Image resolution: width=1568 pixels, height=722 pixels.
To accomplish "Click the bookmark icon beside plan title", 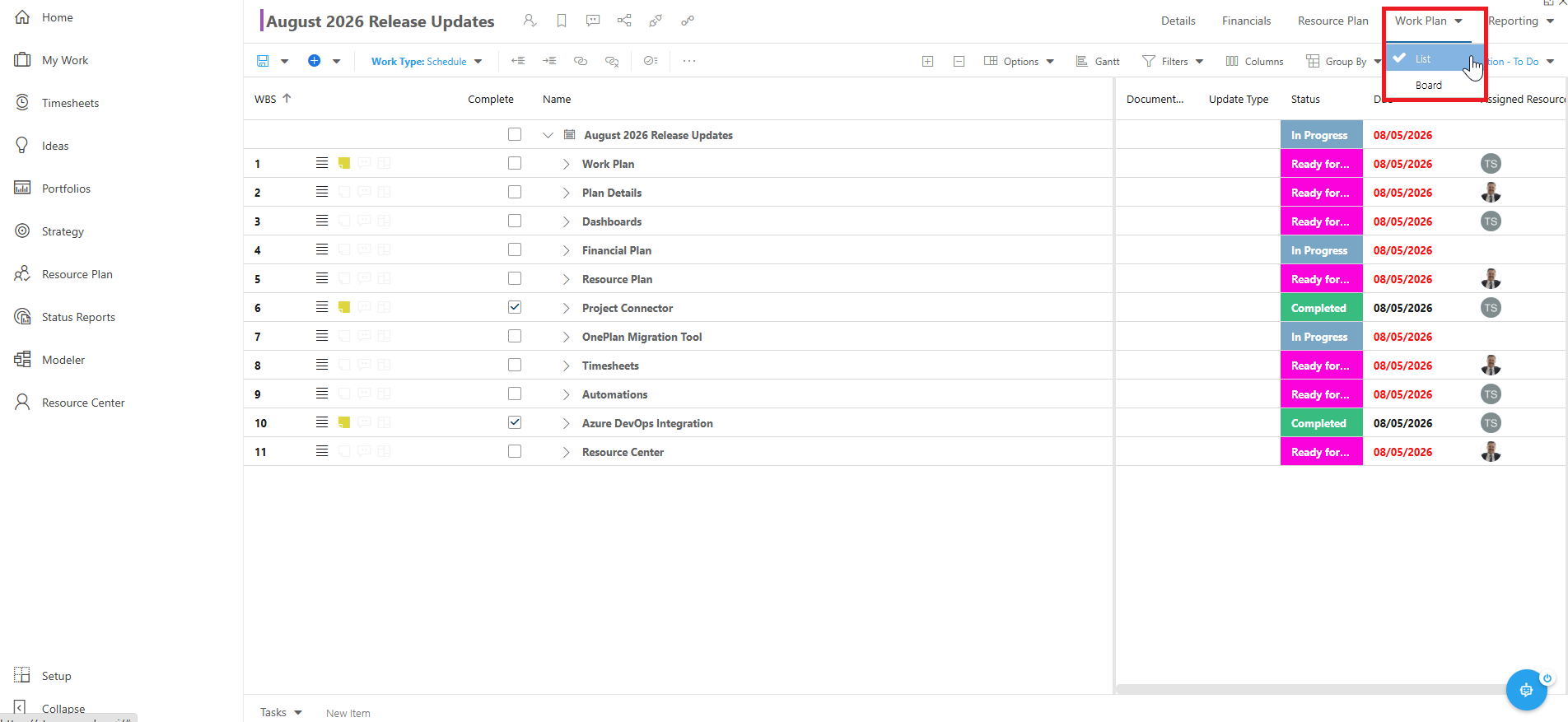I will pos(562,21).
